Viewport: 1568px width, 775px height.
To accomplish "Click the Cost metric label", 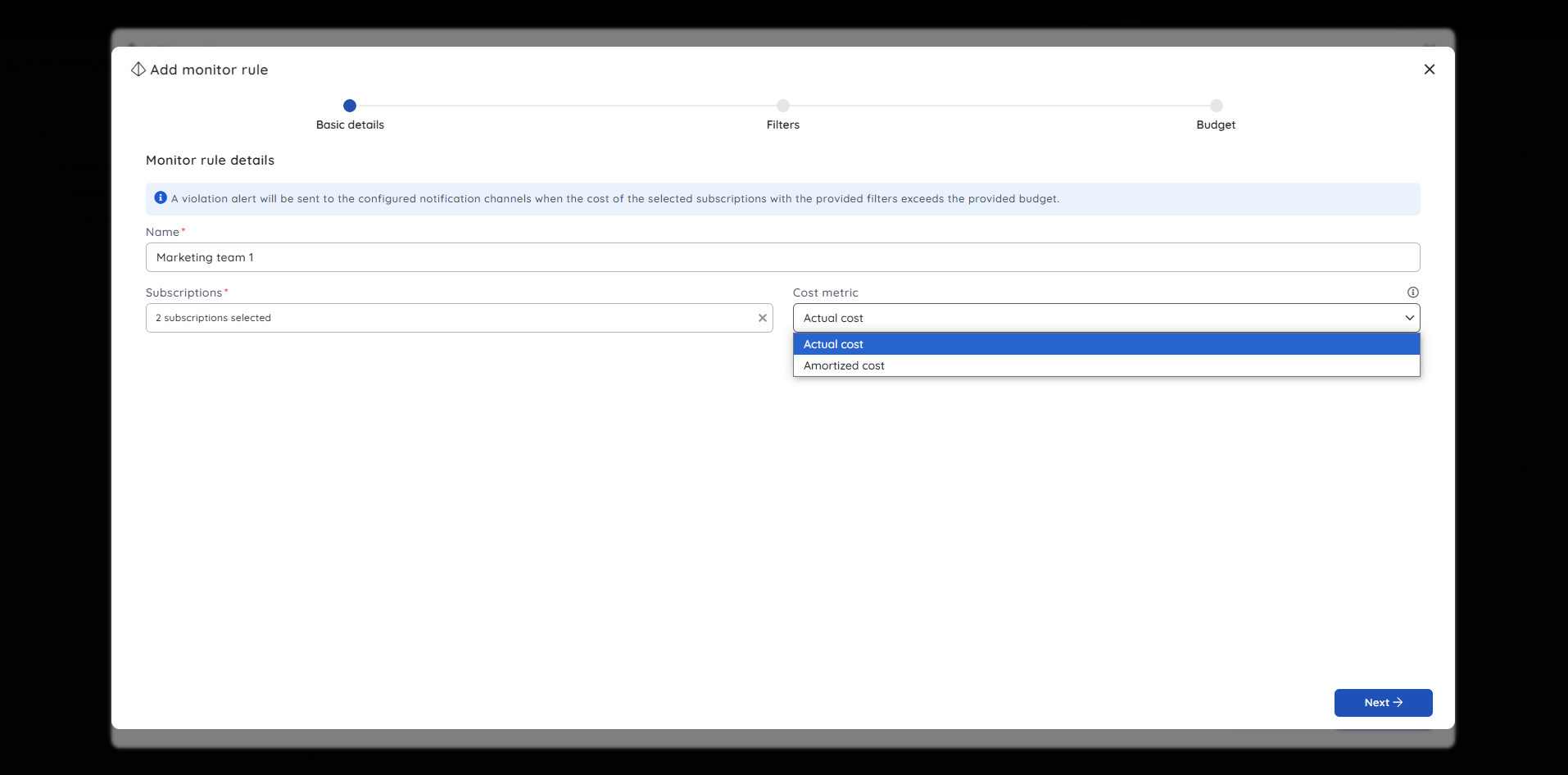I will (x=825, y=292).
